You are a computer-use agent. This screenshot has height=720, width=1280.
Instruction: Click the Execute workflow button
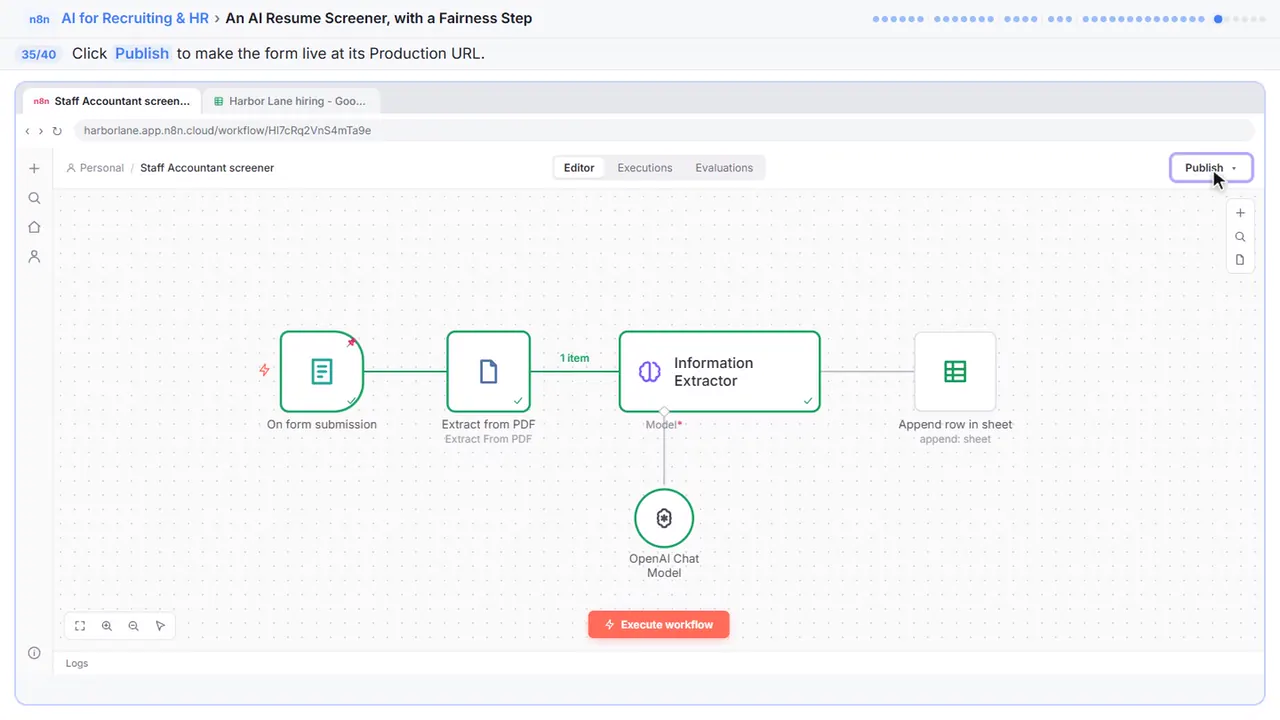click(658, 625)
